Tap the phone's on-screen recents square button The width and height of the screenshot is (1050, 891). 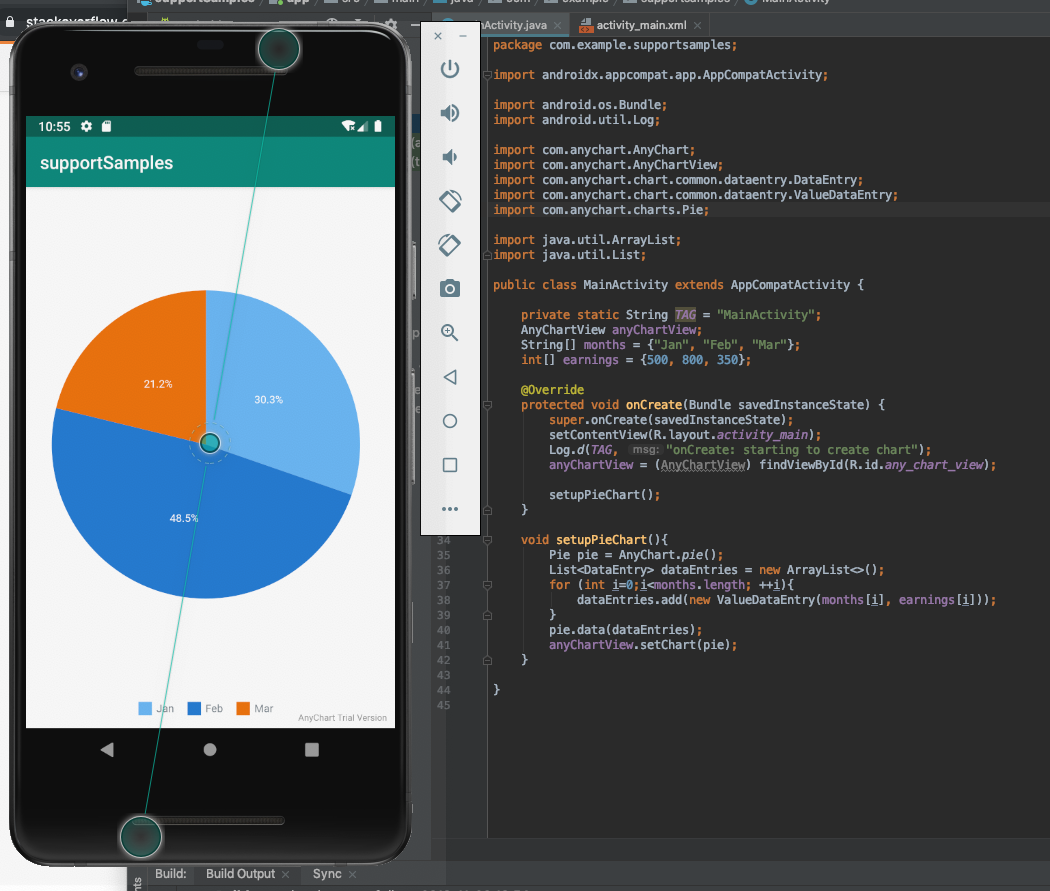[312, 750]
